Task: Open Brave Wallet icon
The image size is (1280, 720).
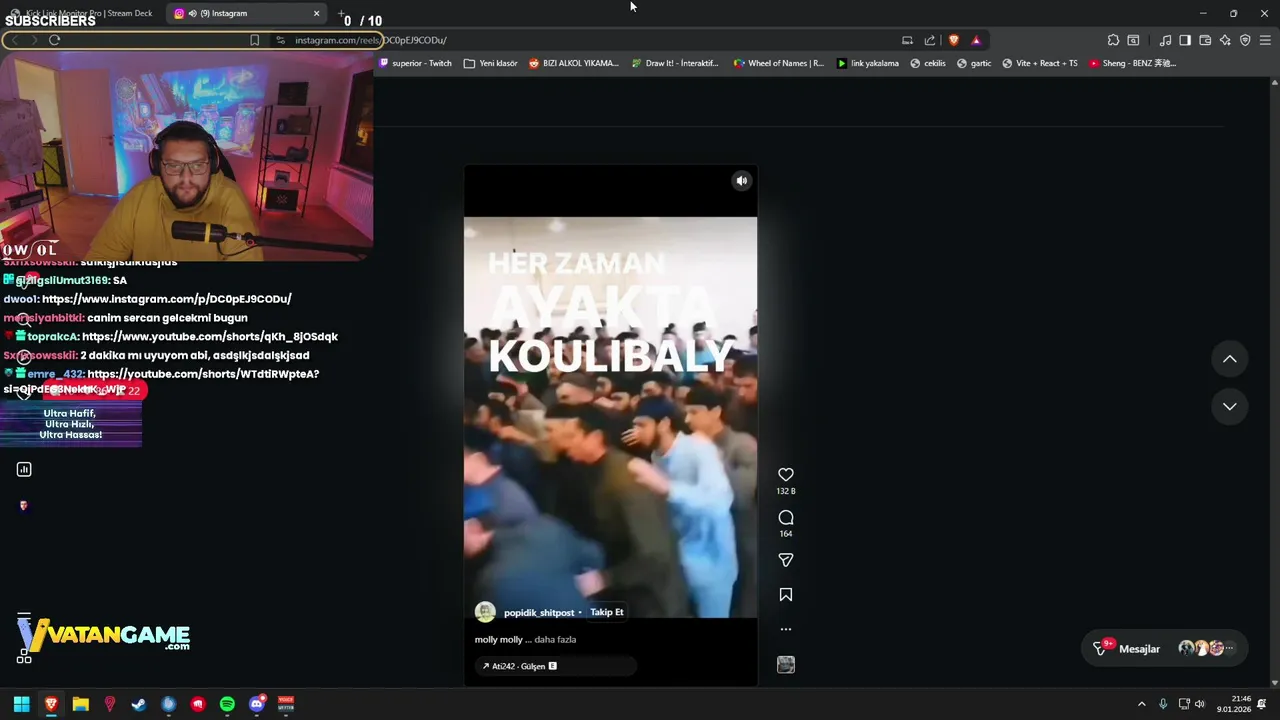Action: point(1205,40)
